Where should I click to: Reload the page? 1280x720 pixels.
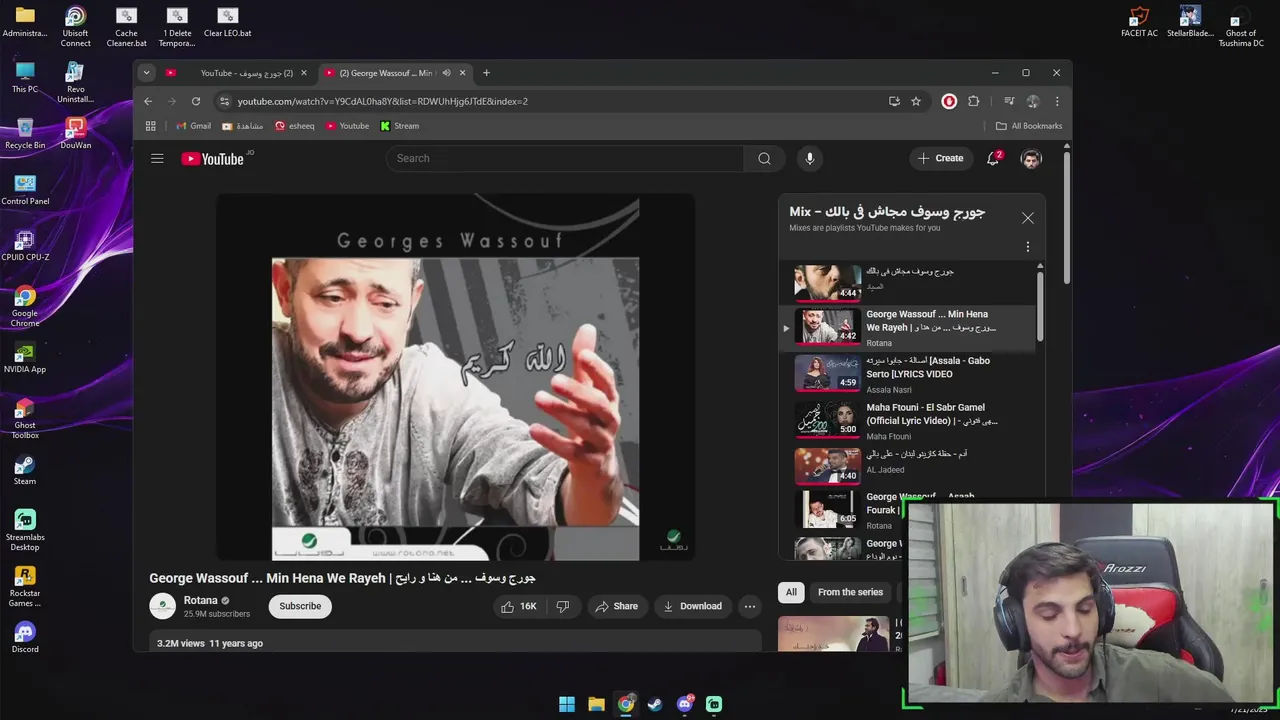tap(196, 101)
